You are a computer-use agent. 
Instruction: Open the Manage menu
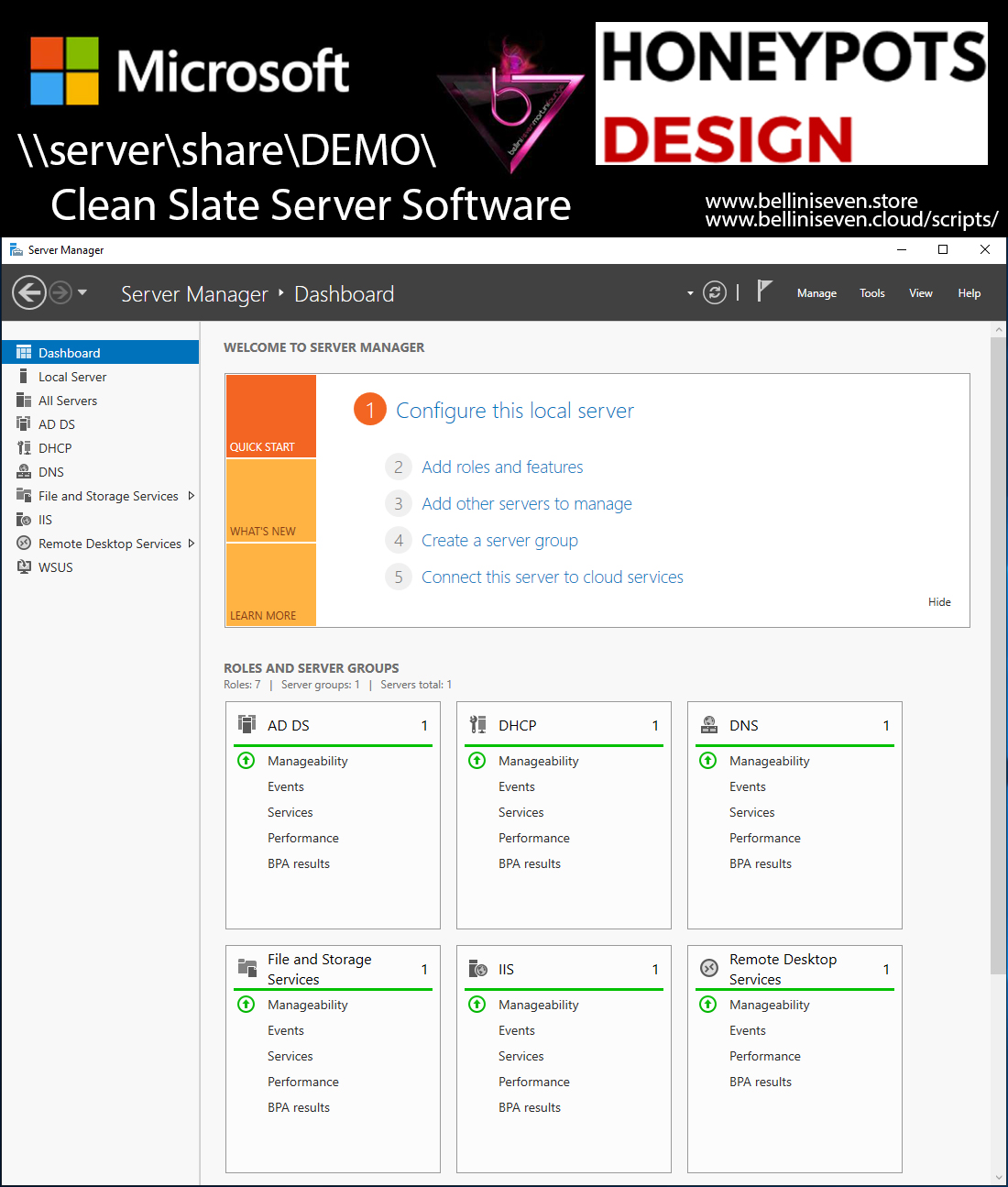816,293
